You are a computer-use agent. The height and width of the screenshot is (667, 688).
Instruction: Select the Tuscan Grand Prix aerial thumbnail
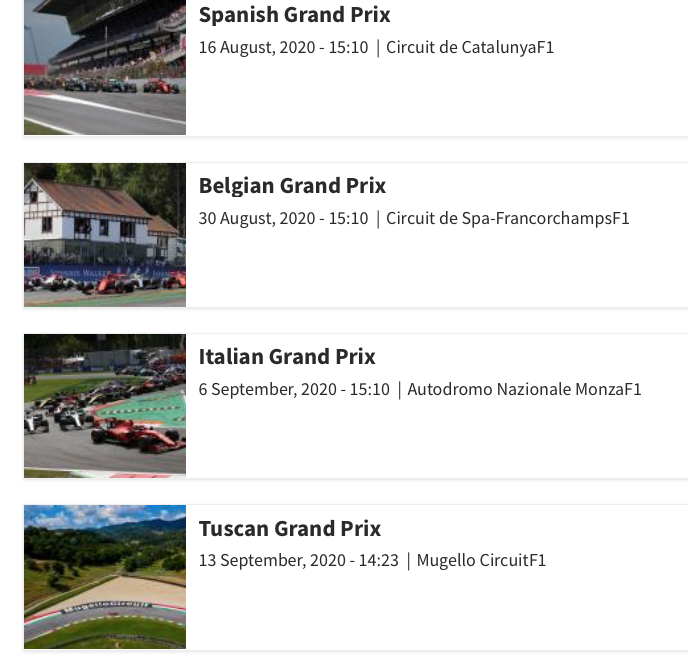tap(105, 577)
